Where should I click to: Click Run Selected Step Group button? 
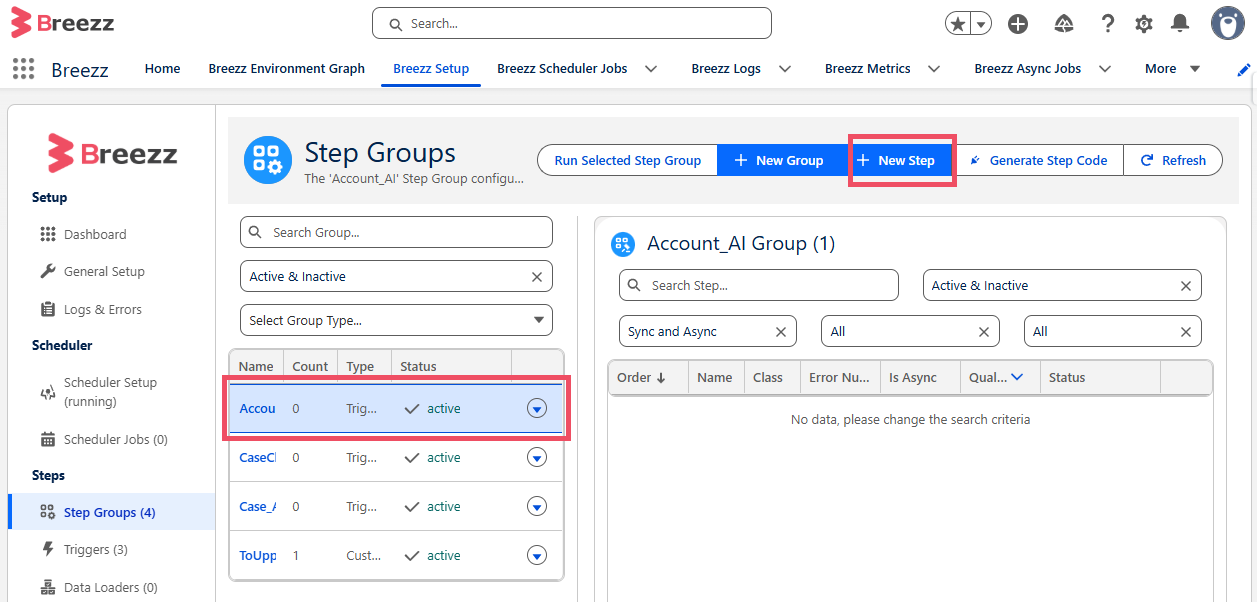[x=628, y=160]
